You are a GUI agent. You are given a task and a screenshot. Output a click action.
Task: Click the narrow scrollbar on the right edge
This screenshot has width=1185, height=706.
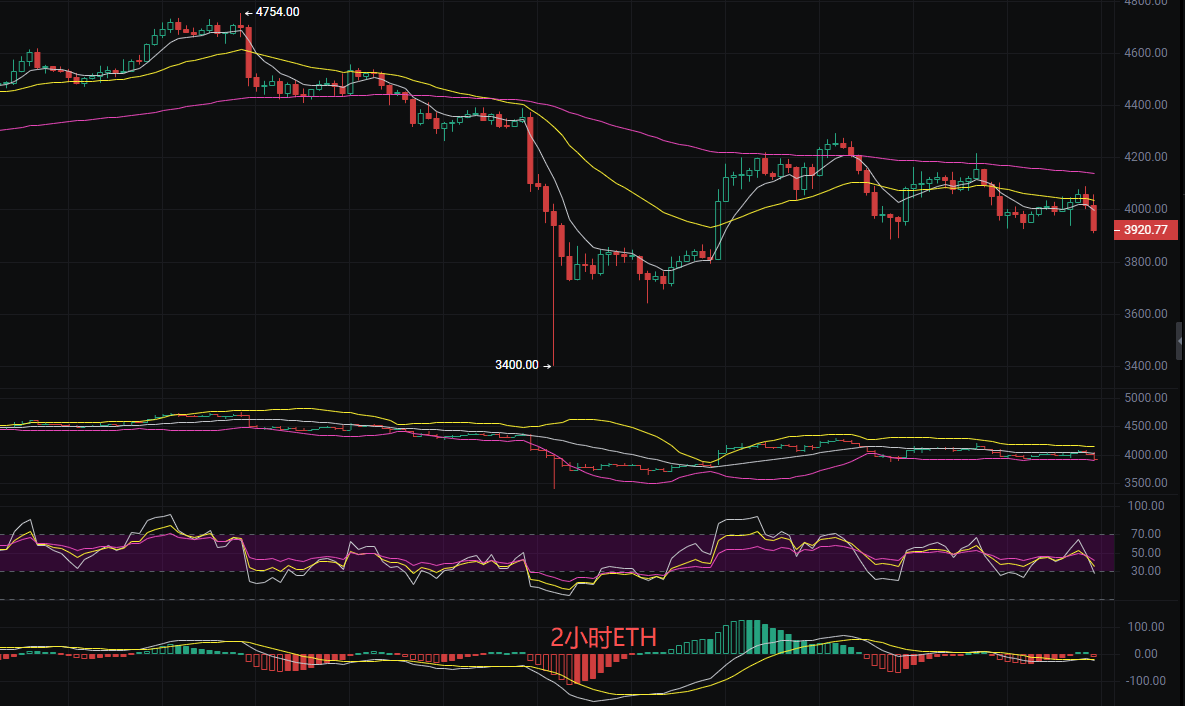point(1180,340)
